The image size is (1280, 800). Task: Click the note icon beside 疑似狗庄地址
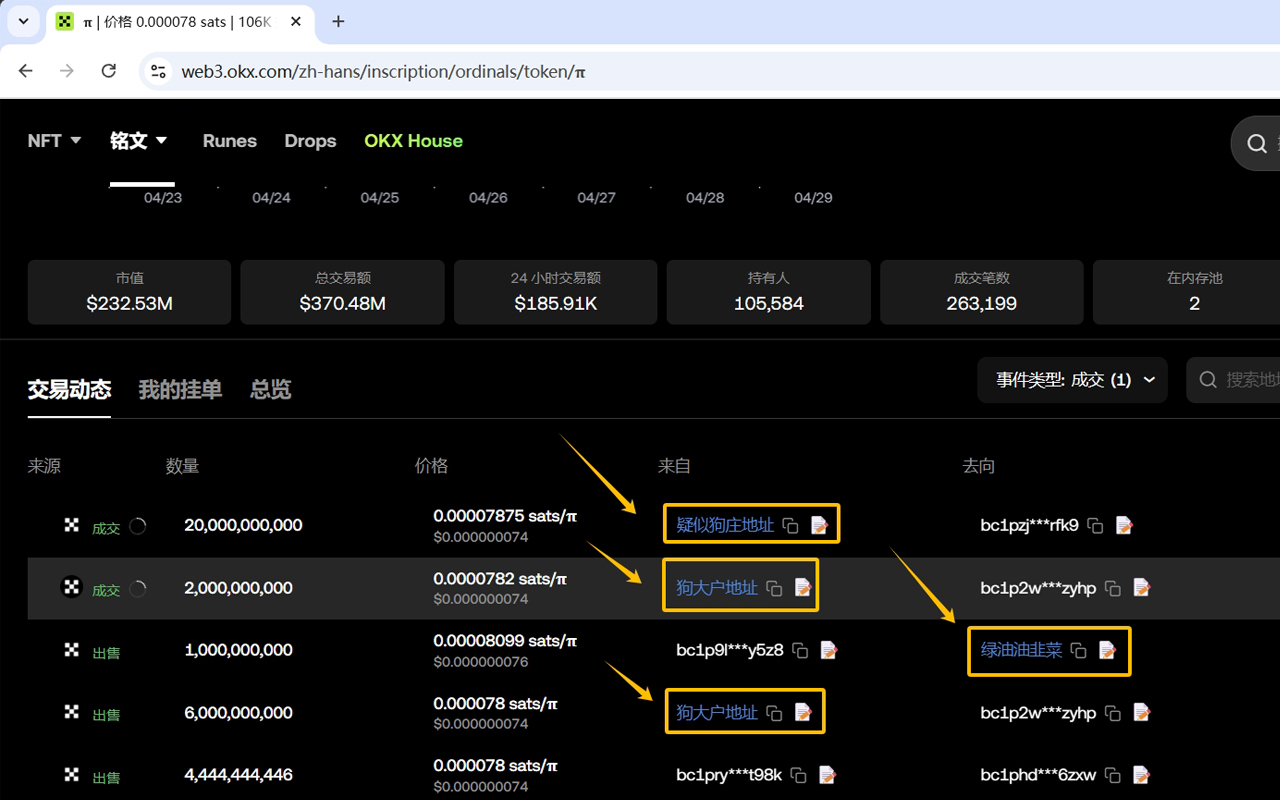(819, 525)
